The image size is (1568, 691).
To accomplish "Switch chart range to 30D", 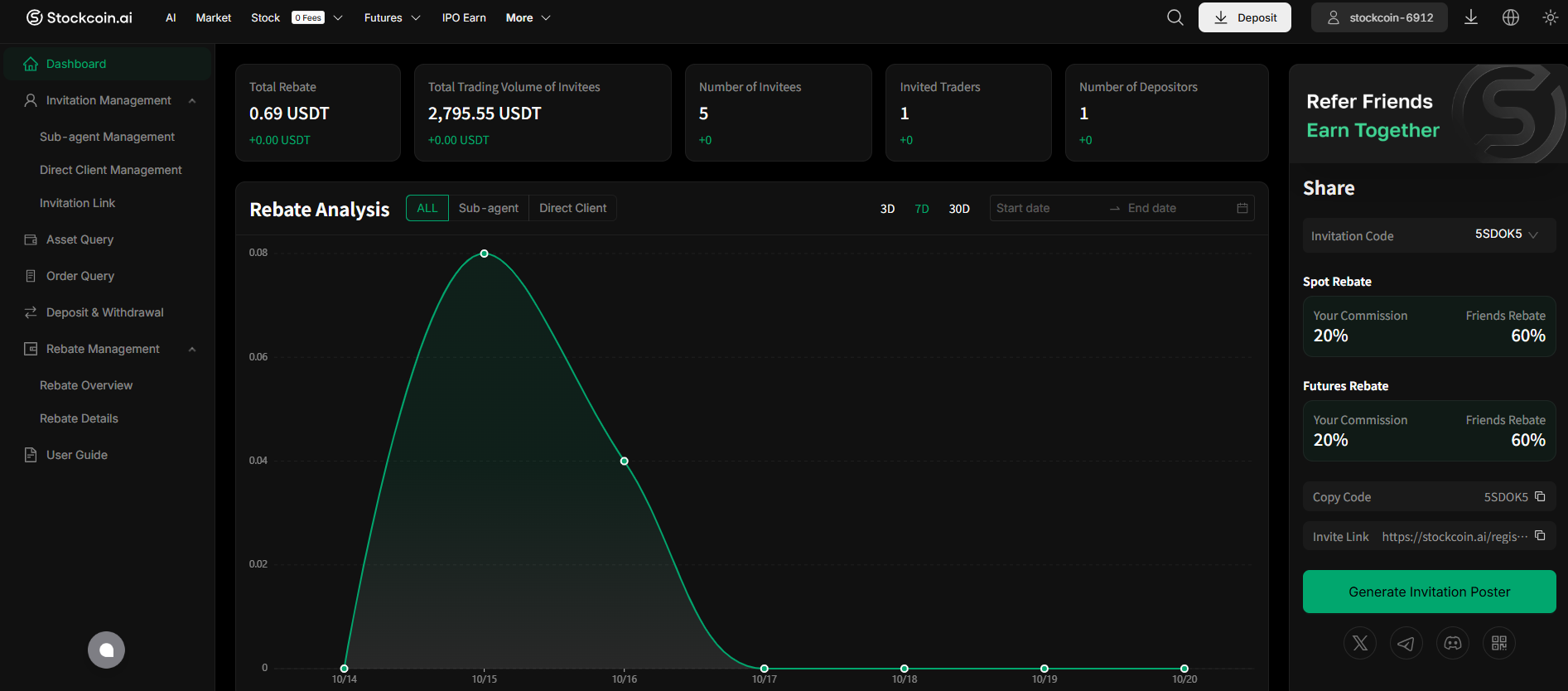I will point(959,209).
